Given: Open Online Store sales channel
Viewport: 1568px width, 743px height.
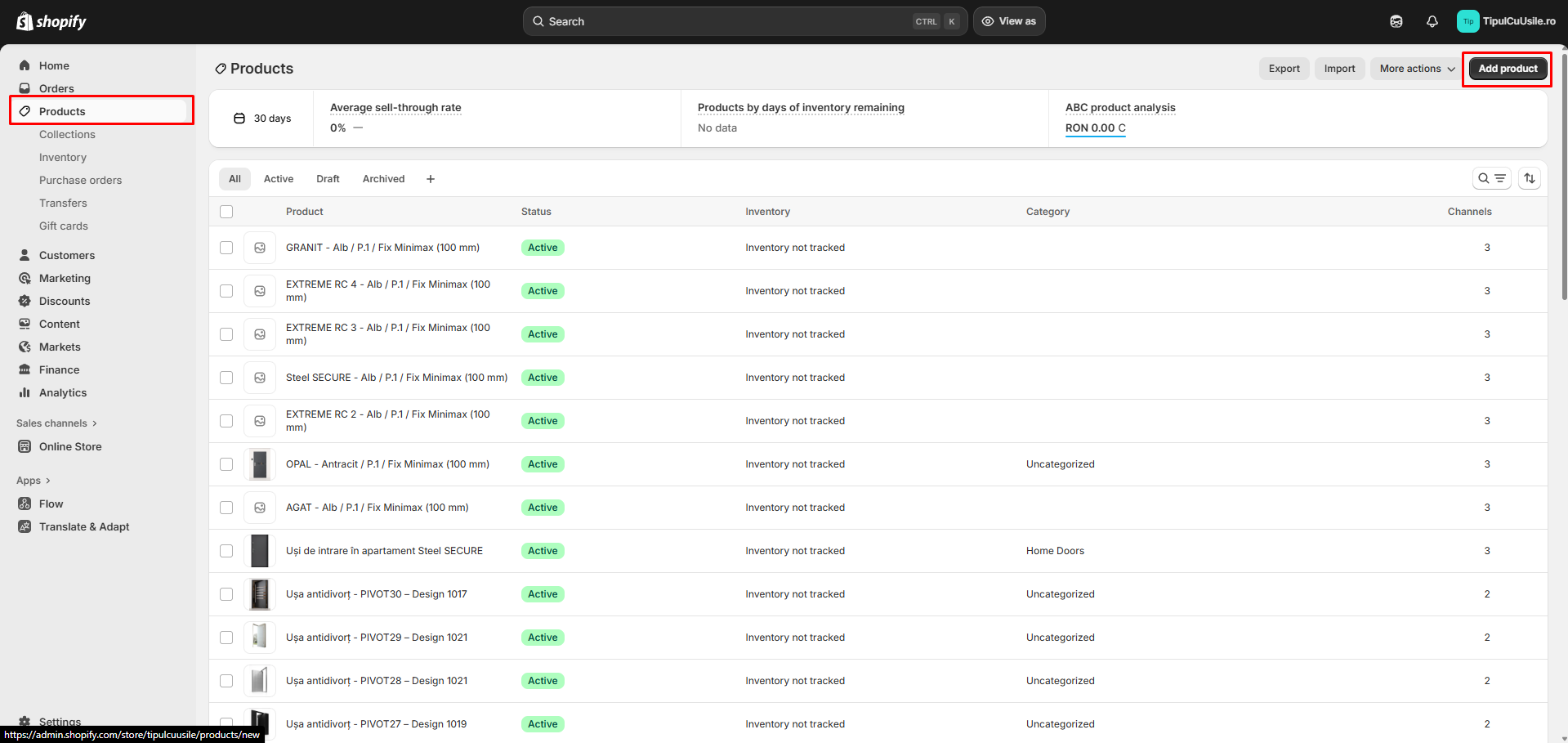Looking at the screenshot, I should 70,446.
